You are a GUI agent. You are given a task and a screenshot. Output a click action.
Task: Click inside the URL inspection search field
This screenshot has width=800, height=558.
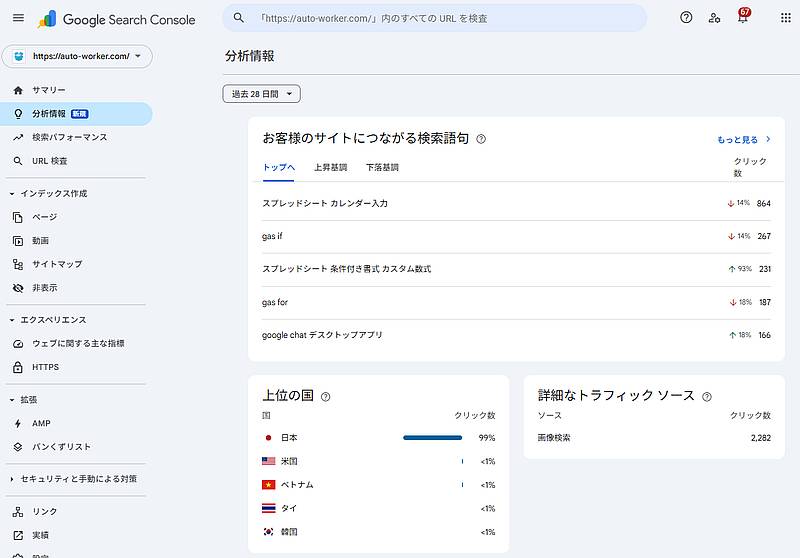[x=435, y=18]
